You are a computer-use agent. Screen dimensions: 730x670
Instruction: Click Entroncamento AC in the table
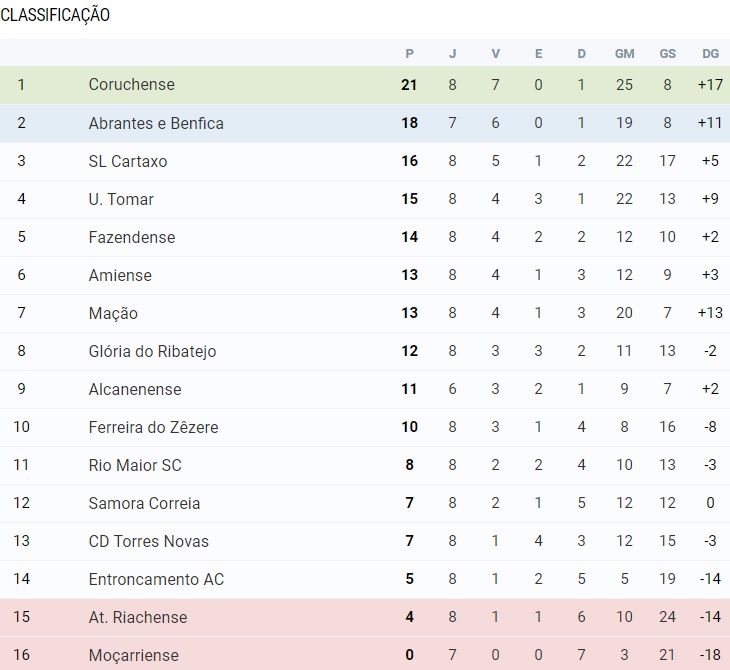tap(156, 579)
